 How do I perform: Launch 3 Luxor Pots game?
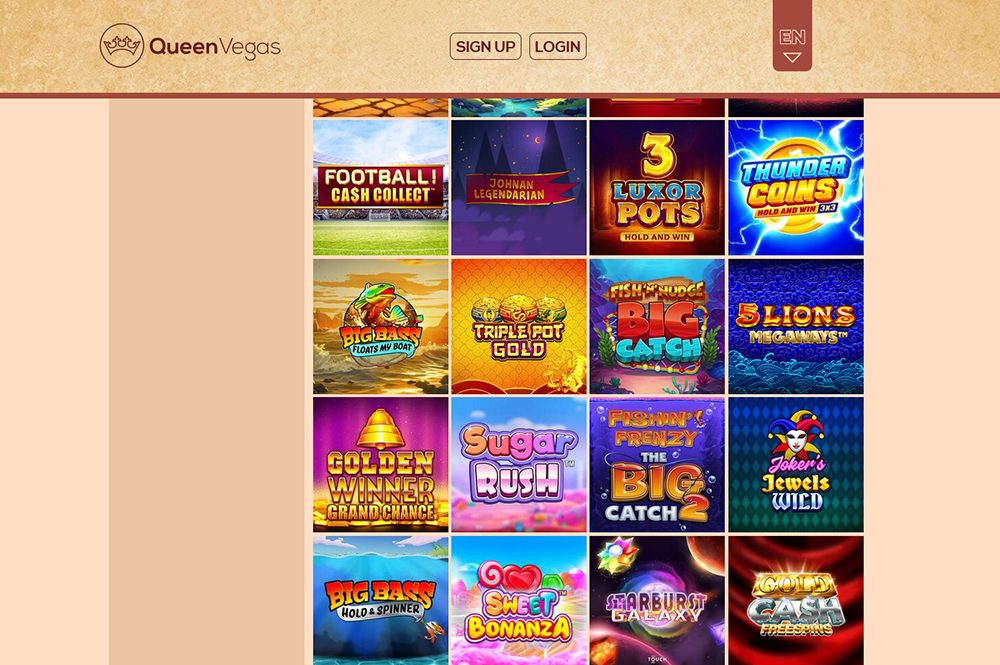point(657,187)
